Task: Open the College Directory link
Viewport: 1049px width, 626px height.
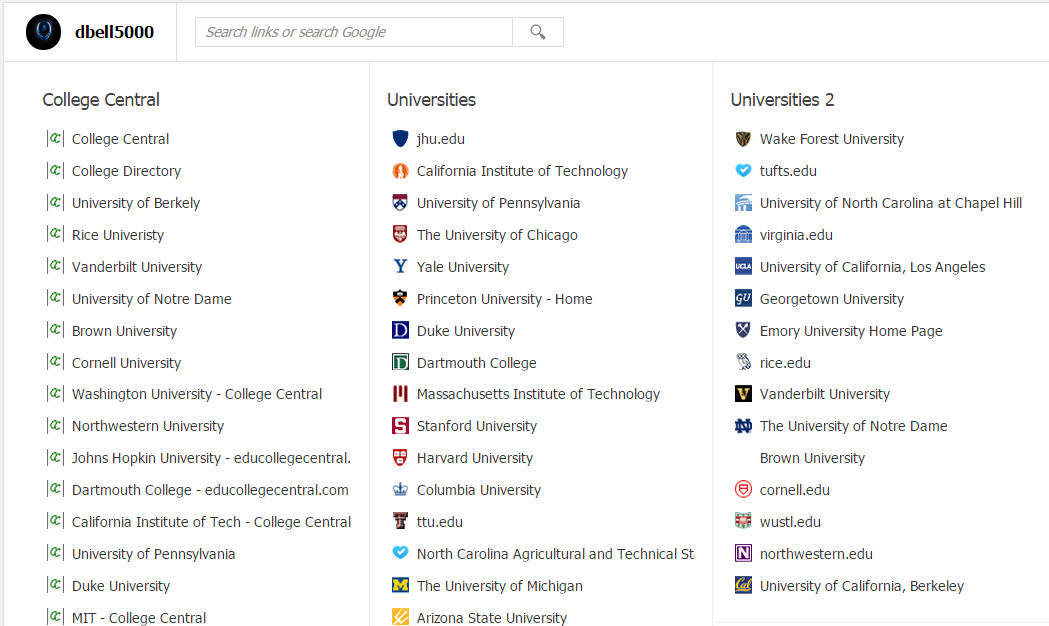Action: (x=126, y=171)
